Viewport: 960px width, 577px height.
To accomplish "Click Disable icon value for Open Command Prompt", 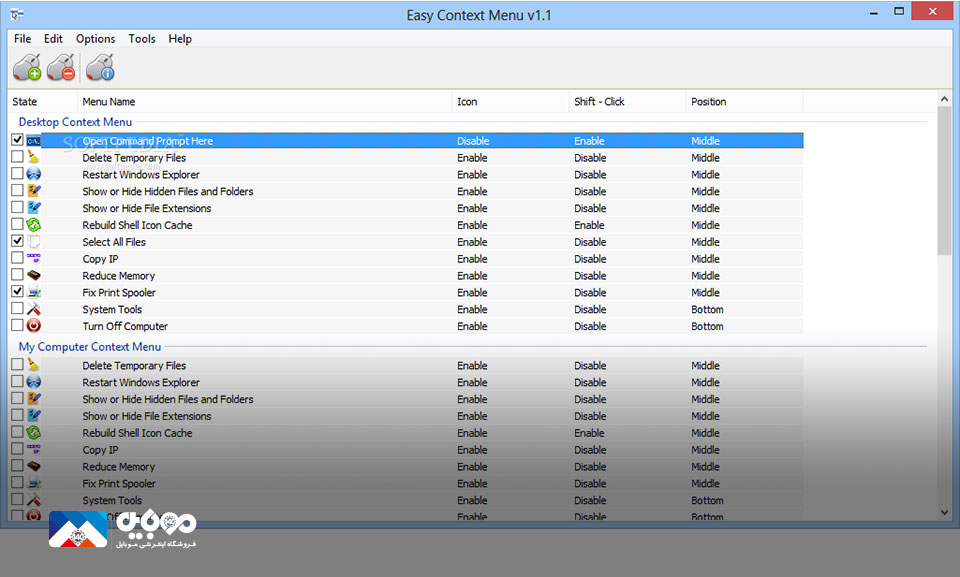I will point(473,141).
